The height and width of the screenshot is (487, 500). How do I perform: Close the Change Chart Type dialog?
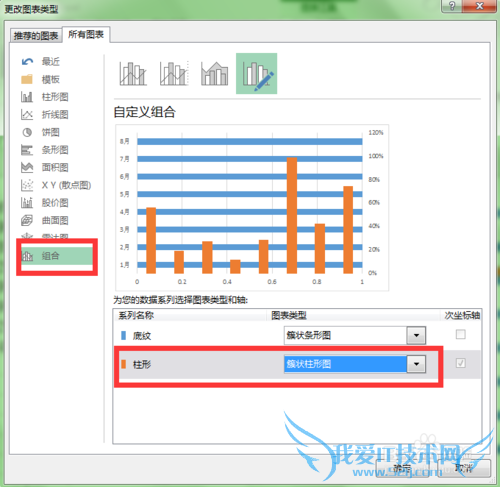tap(479, 6)
